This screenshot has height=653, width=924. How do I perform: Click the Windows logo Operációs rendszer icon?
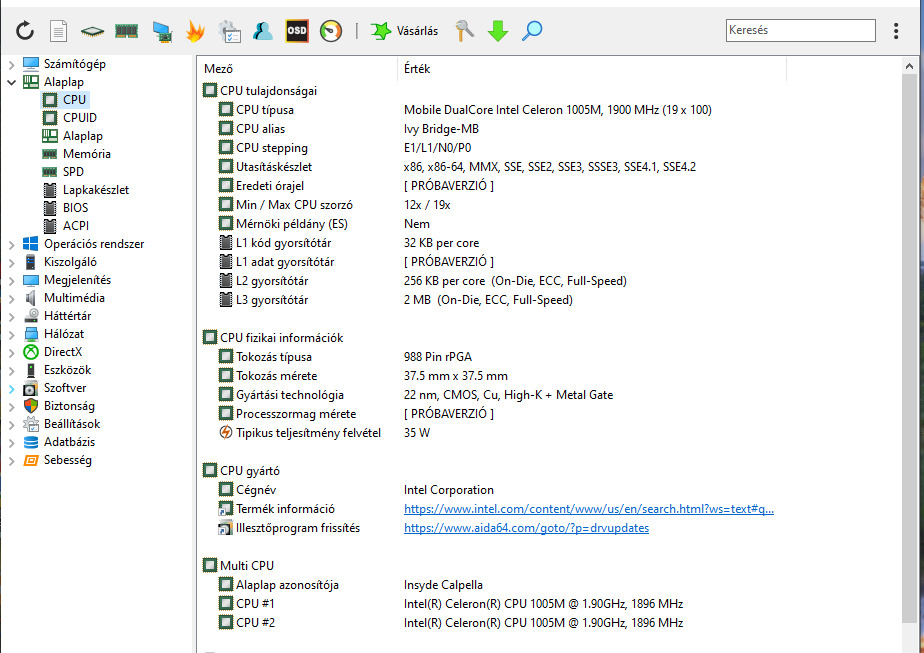[31, 243]
